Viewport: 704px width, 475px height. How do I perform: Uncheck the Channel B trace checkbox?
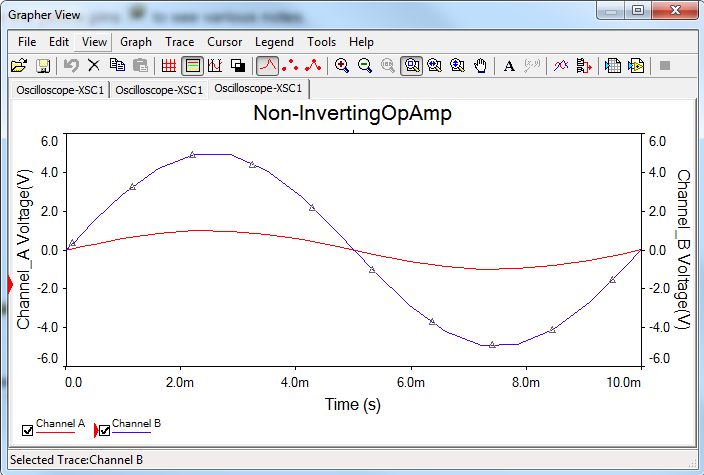coord(103,431)
